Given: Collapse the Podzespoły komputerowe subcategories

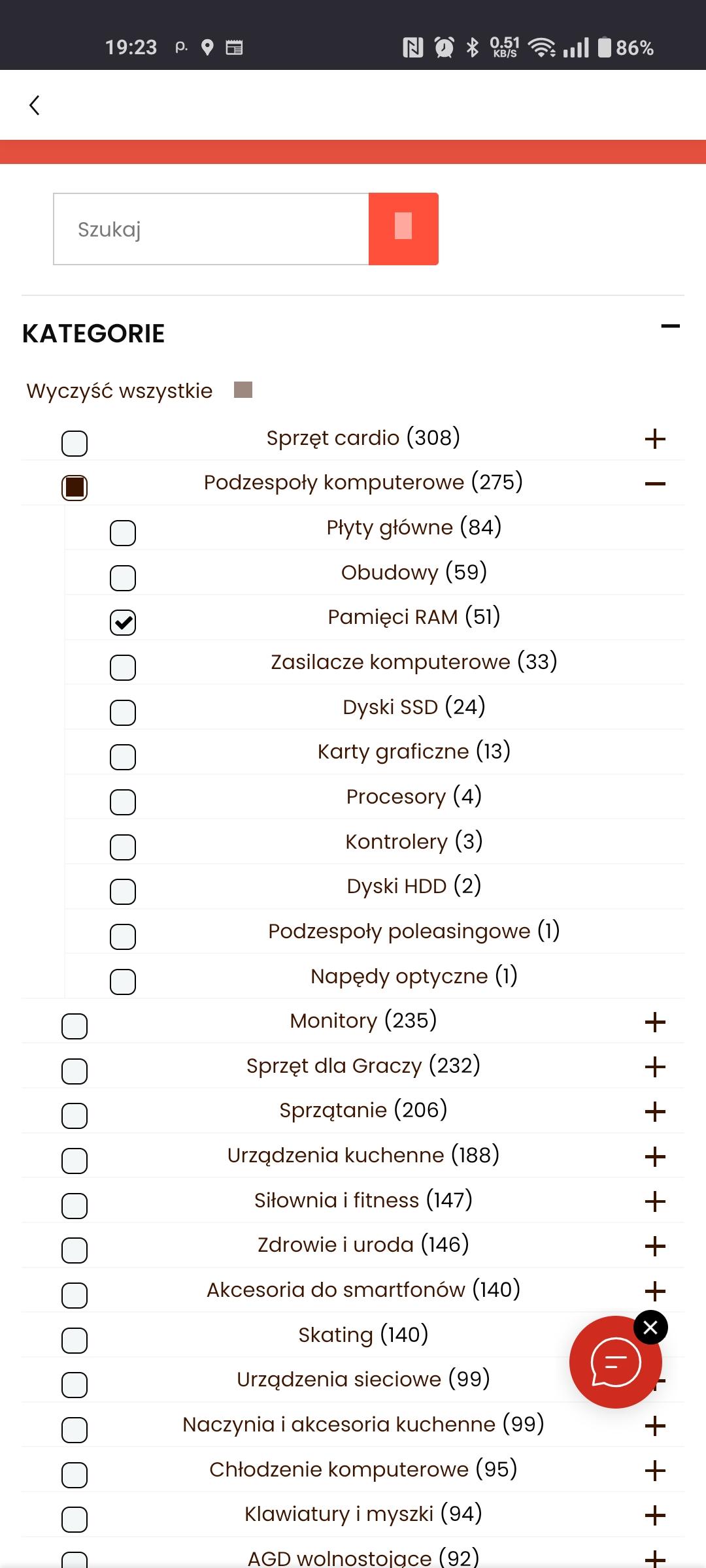Looking at the screenshot, I should coord(655,484).
